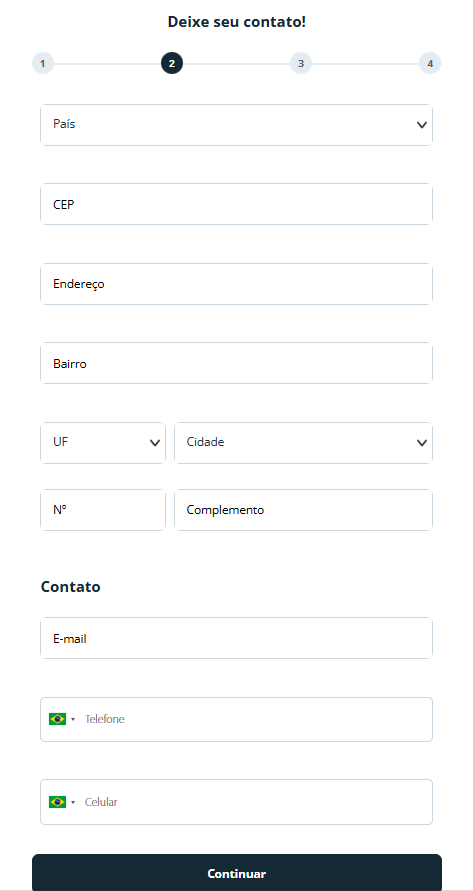Open country code arrow beside Celular flag
The image size is (473, 891).
[x=73, y=802]
